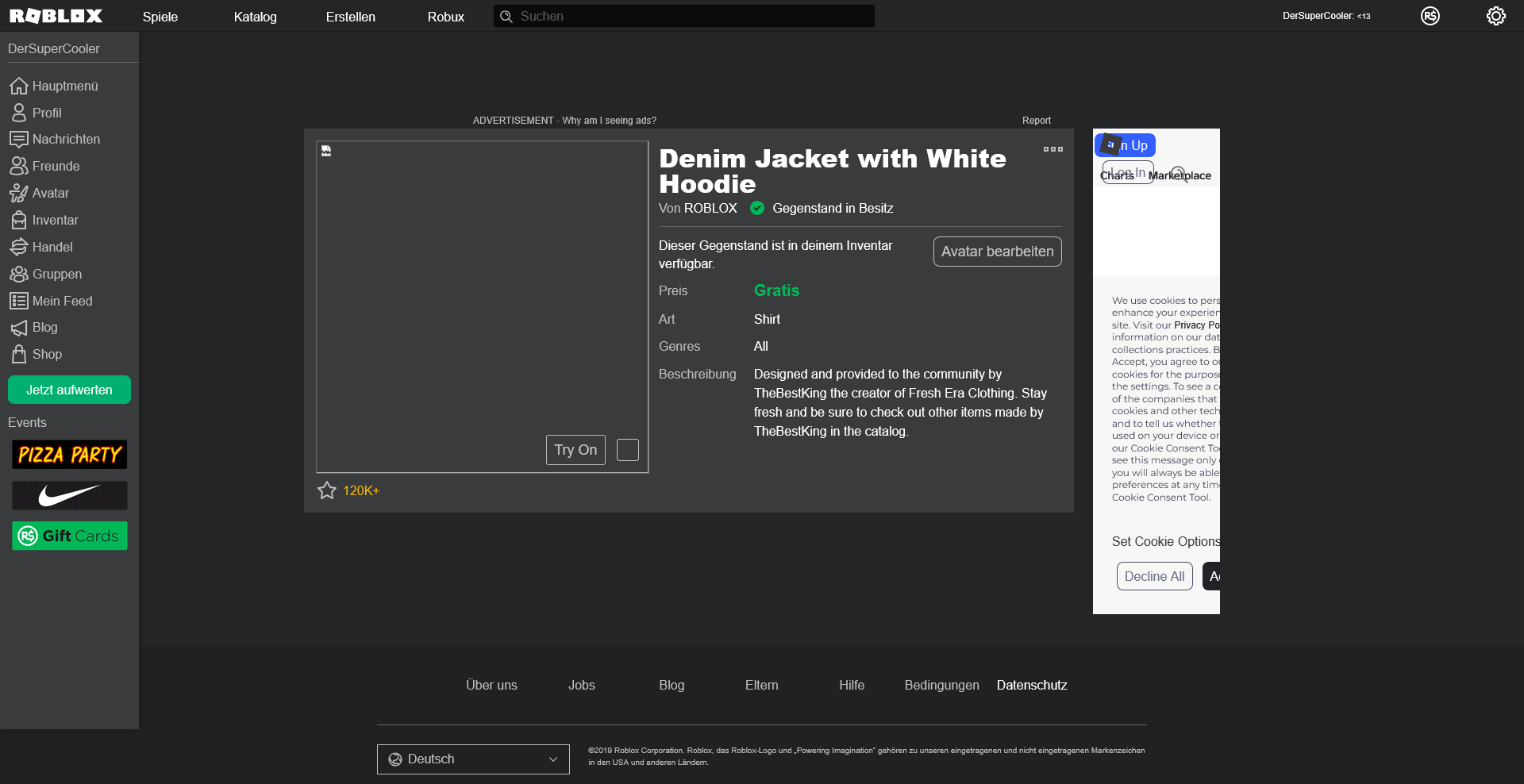Expand the Deutsch language dropdown

point(473,759)
